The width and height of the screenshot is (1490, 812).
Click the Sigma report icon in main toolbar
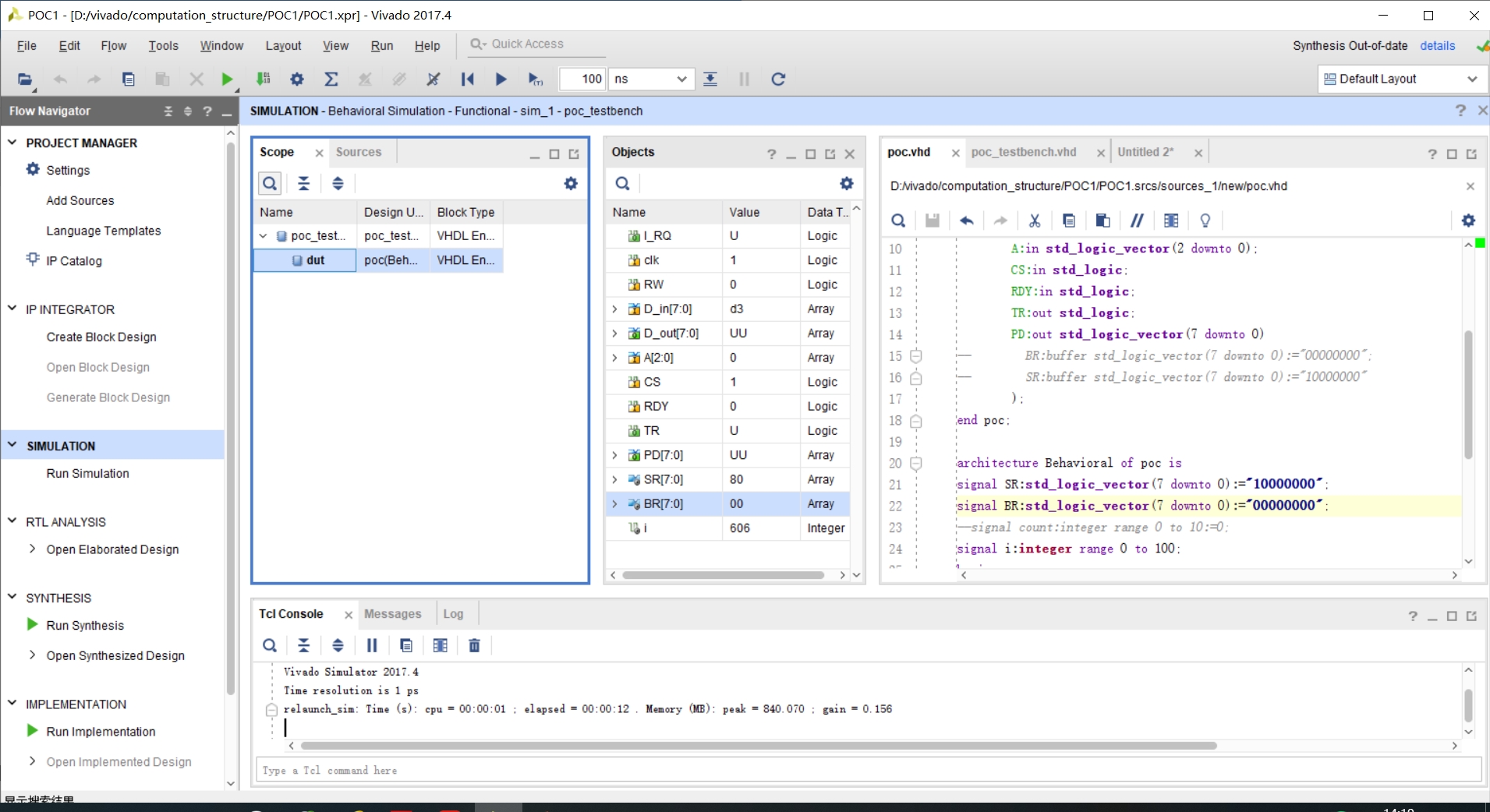[x=331, y=79]
